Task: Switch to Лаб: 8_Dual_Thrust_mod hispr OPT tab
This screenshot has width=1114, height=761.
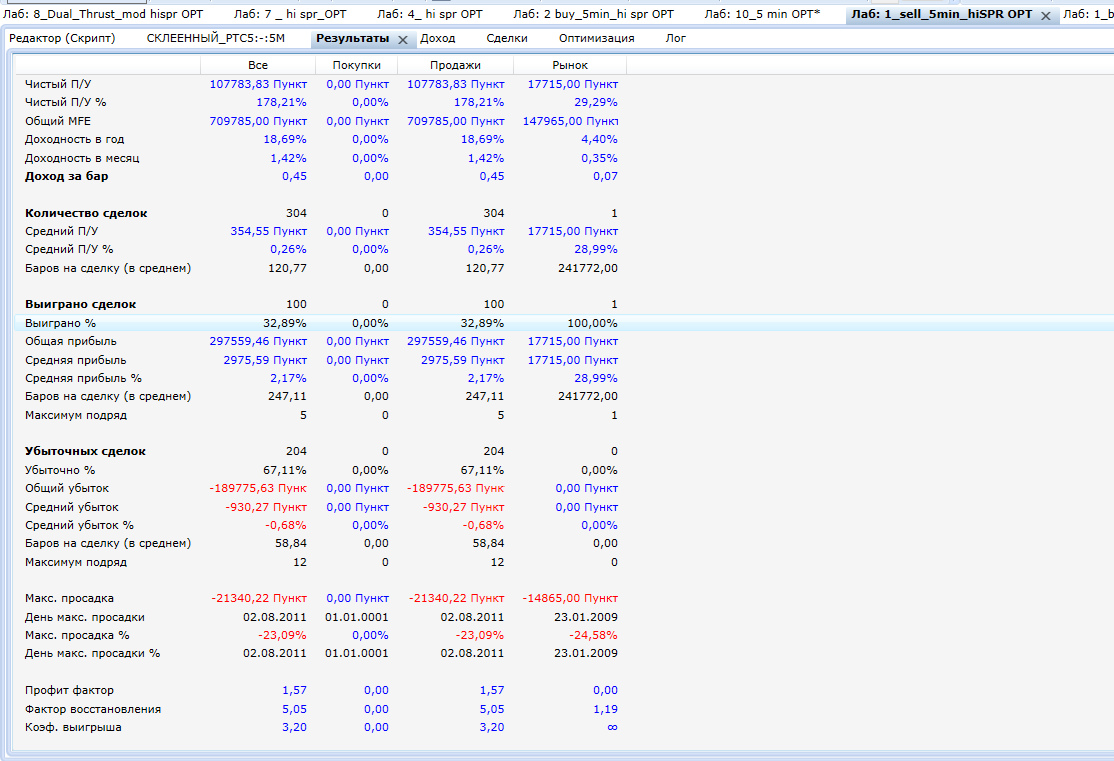Action: click(103, 15)
